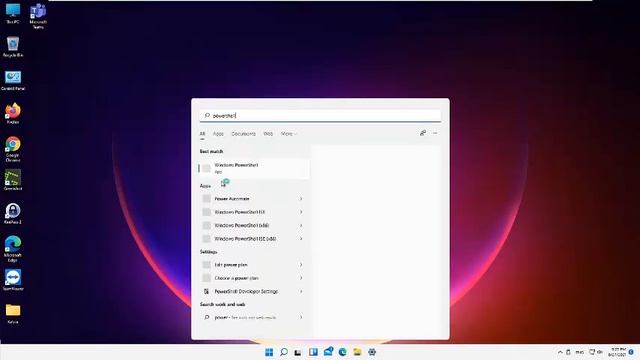Open Edit power plan setting
The width and height of the screenshot is (640, 360).
pos(249,265)
